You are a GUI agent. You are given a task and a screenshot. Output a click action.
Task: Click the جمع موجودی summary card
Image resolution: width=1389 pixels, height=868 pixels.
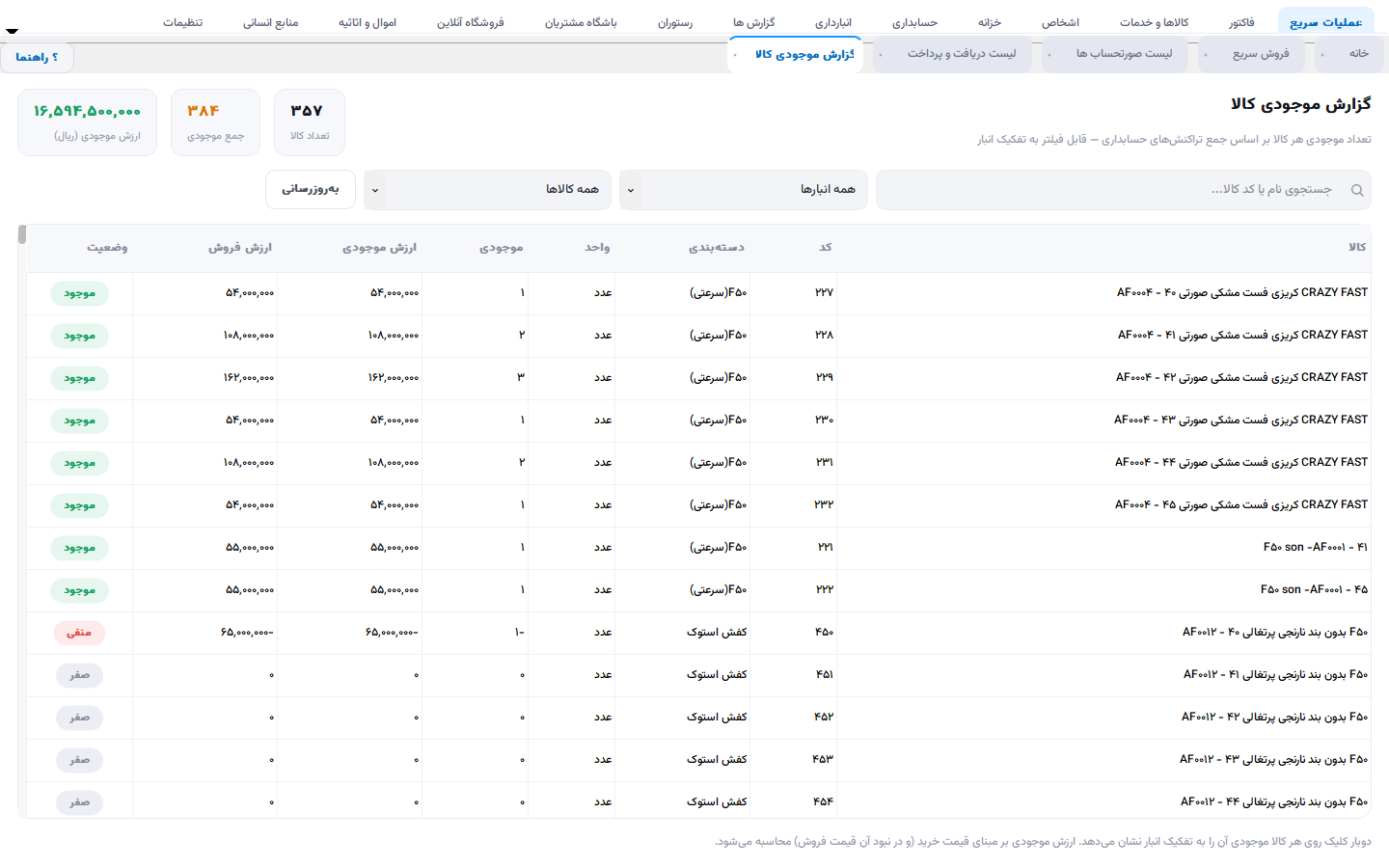pyautogui.click(x=215, y=122)
